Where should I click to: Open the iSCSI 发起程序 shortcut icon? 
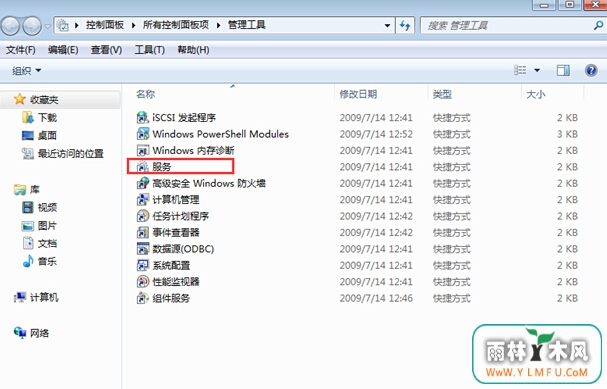(x=143, y=117)
